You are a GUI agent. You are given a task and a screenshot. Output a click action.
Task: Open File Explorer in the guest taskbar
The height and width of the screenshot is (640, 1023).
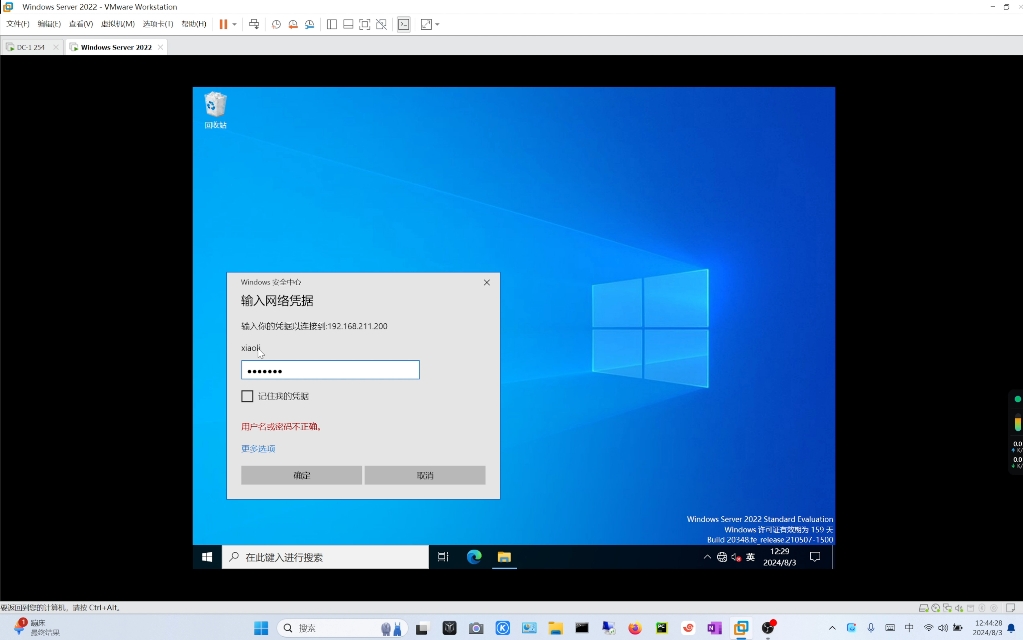coord(504,557)
